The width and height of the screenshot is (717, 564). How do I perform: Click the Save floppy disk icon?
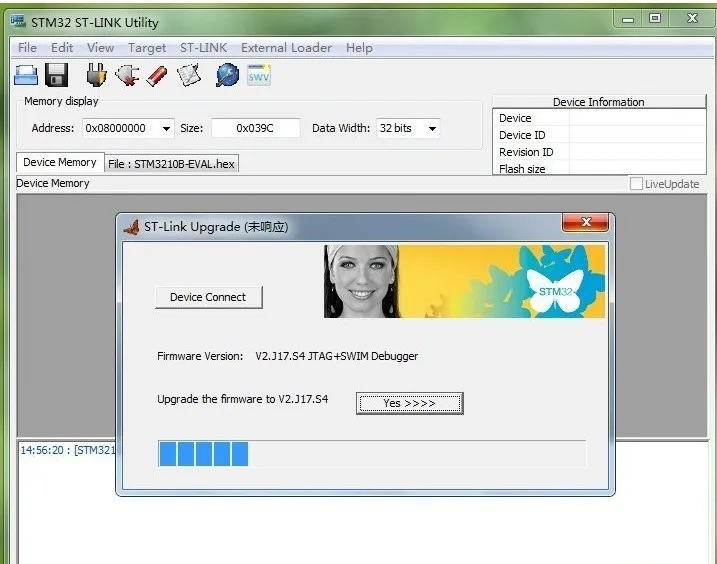pyautogui.click(x=56, y=75)
